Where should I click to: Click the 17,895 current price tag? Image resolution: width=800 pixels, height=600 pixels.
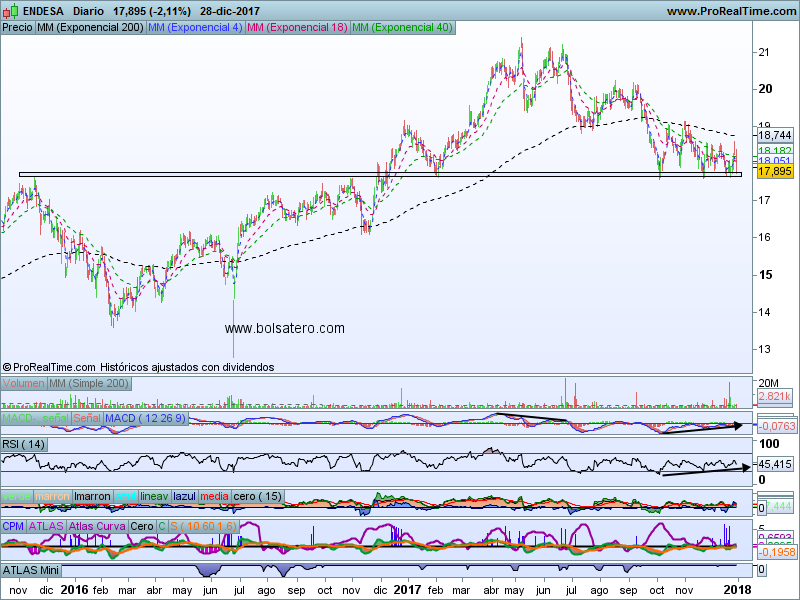(x=775, y=172)
